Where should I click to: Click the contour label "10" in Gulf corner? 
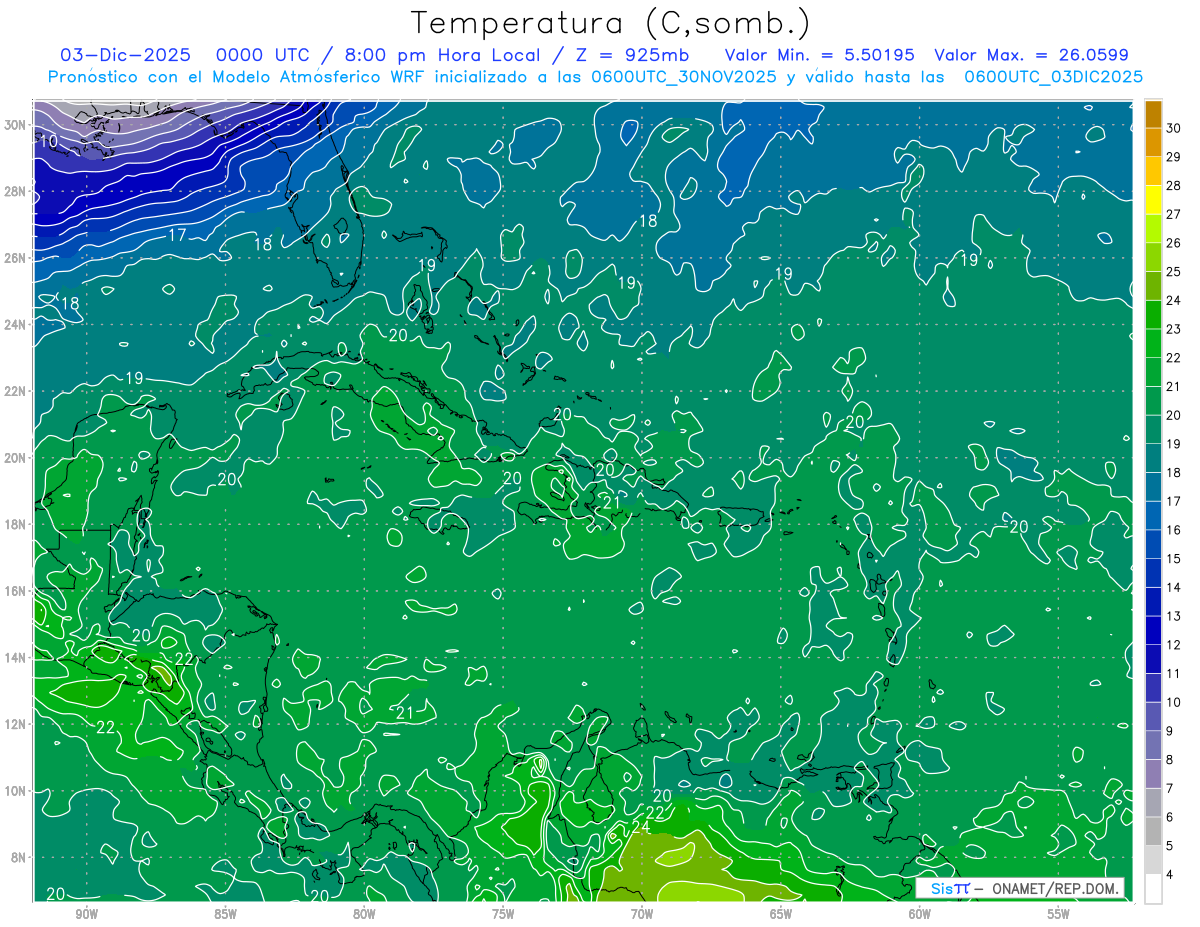[47, 142]
